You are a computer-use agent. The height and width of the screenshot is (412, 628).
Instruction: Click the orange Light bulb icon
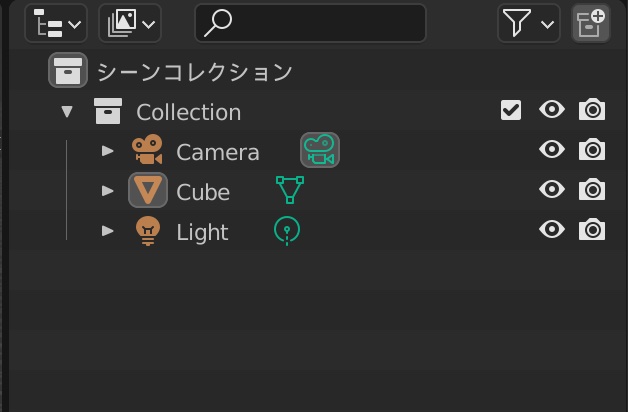pos(147,231)
